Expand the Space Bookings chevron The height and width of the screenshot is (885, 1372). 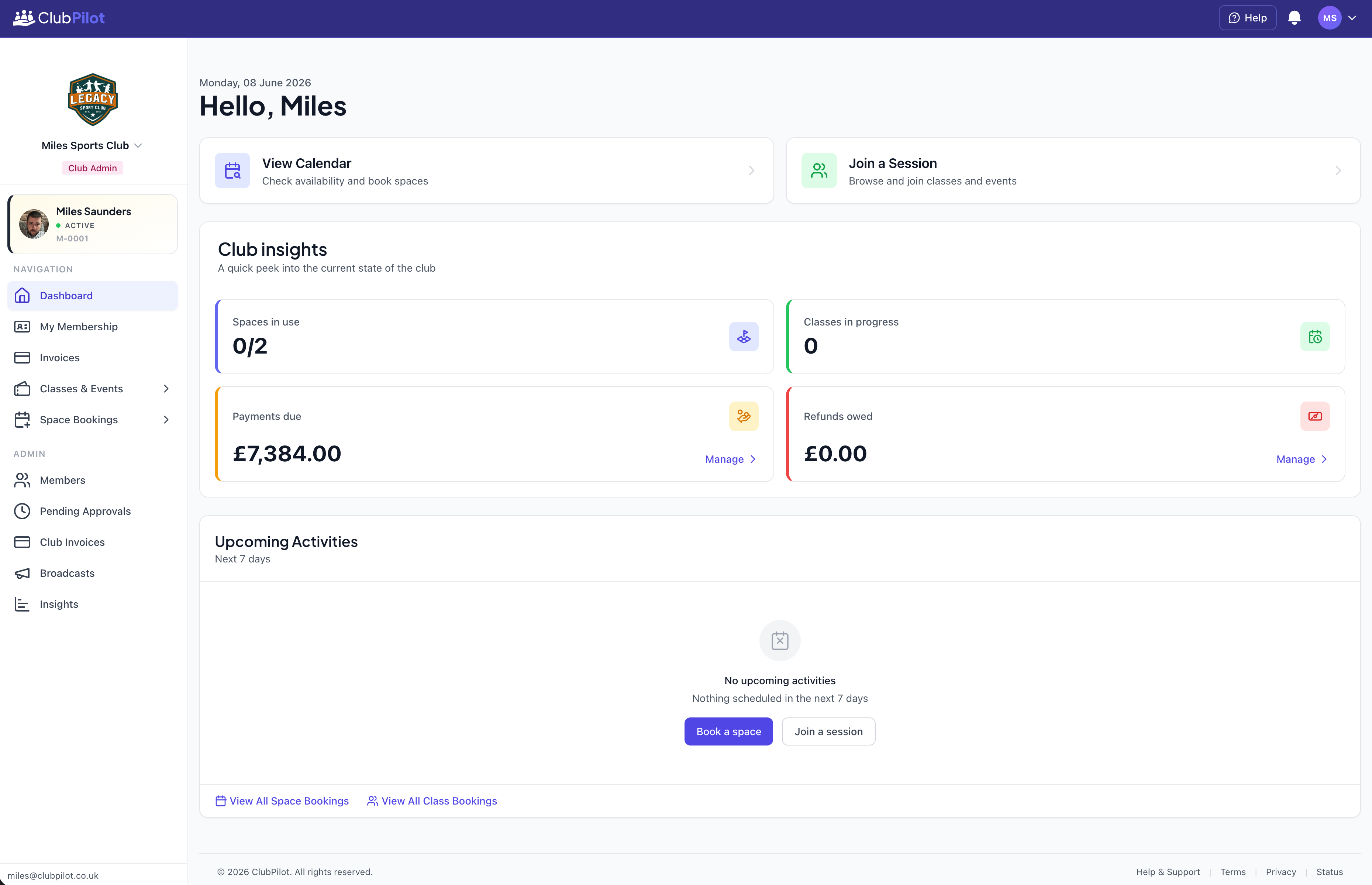(166, 420)
